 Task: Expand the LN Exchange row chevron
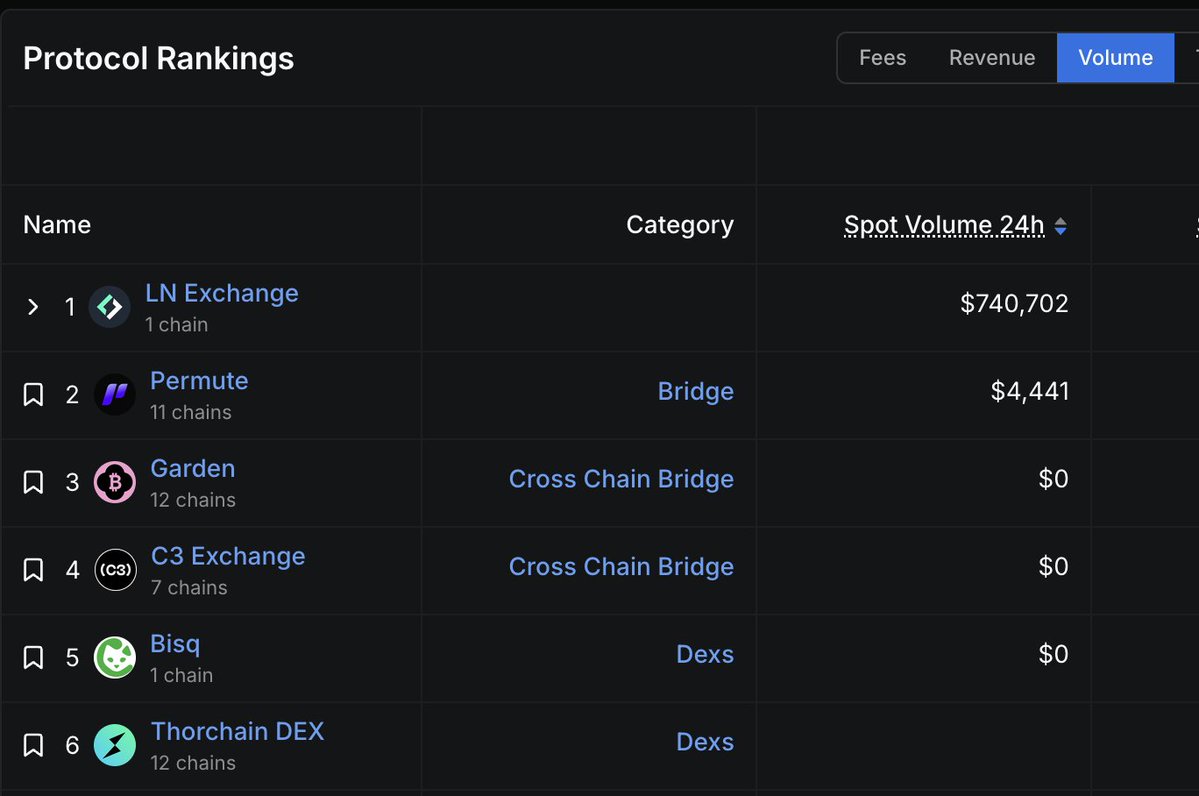(33, 307)
